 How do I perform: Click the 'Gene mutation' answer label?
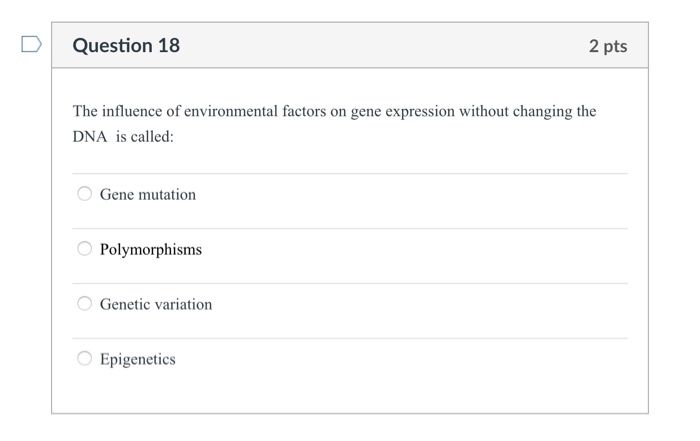pos(148,194)
